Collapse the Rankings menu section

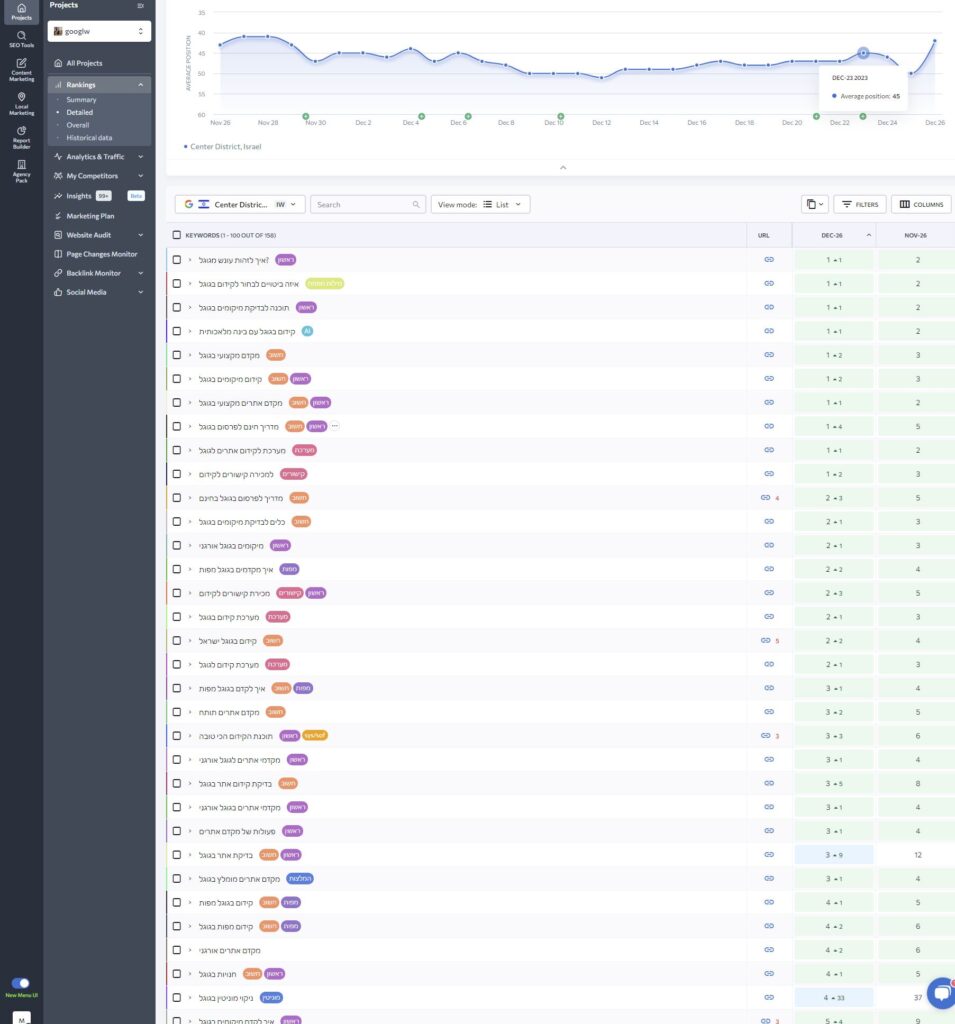(x=140, y=85)
